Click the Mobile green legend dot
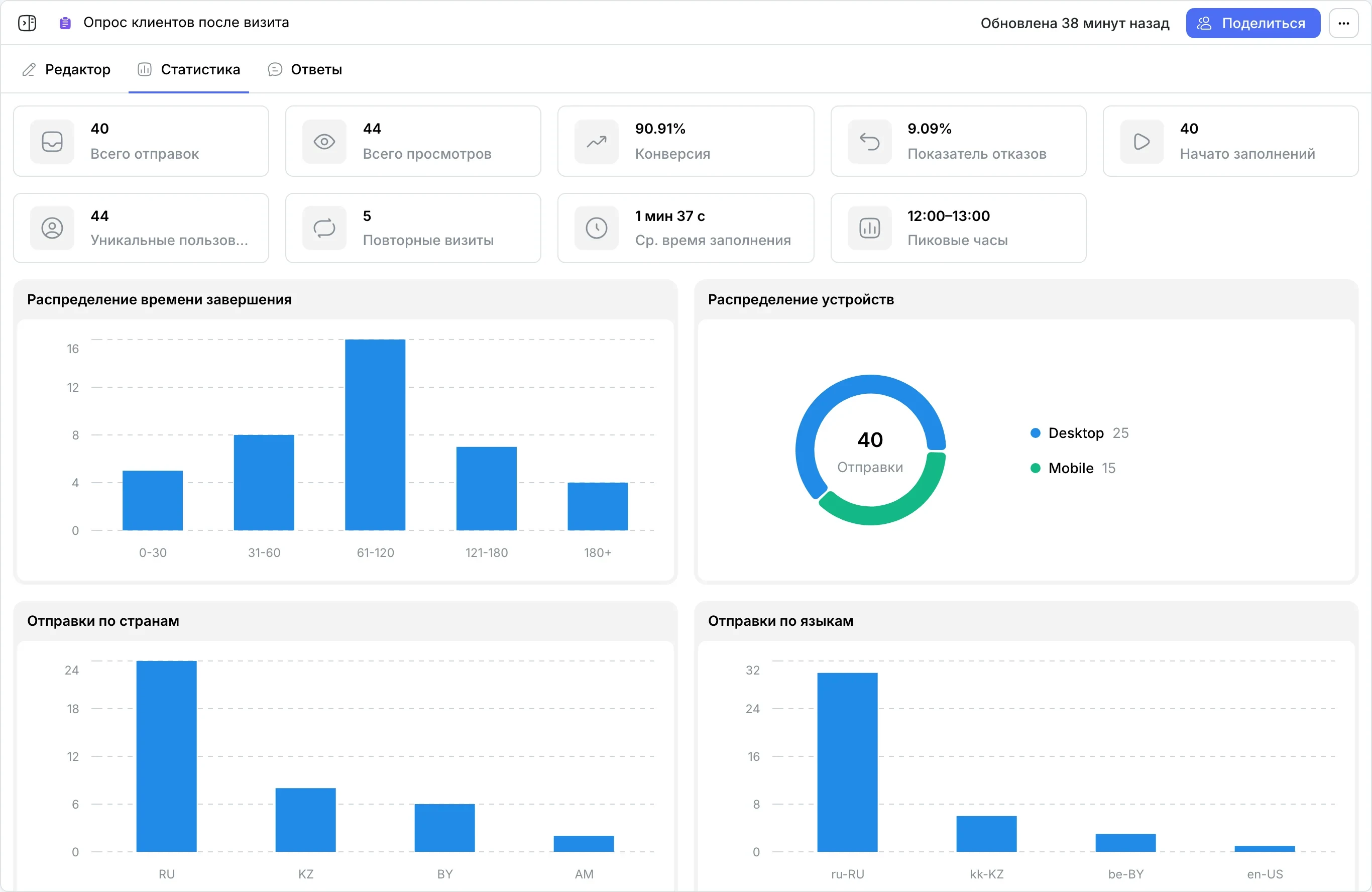 1036,468
